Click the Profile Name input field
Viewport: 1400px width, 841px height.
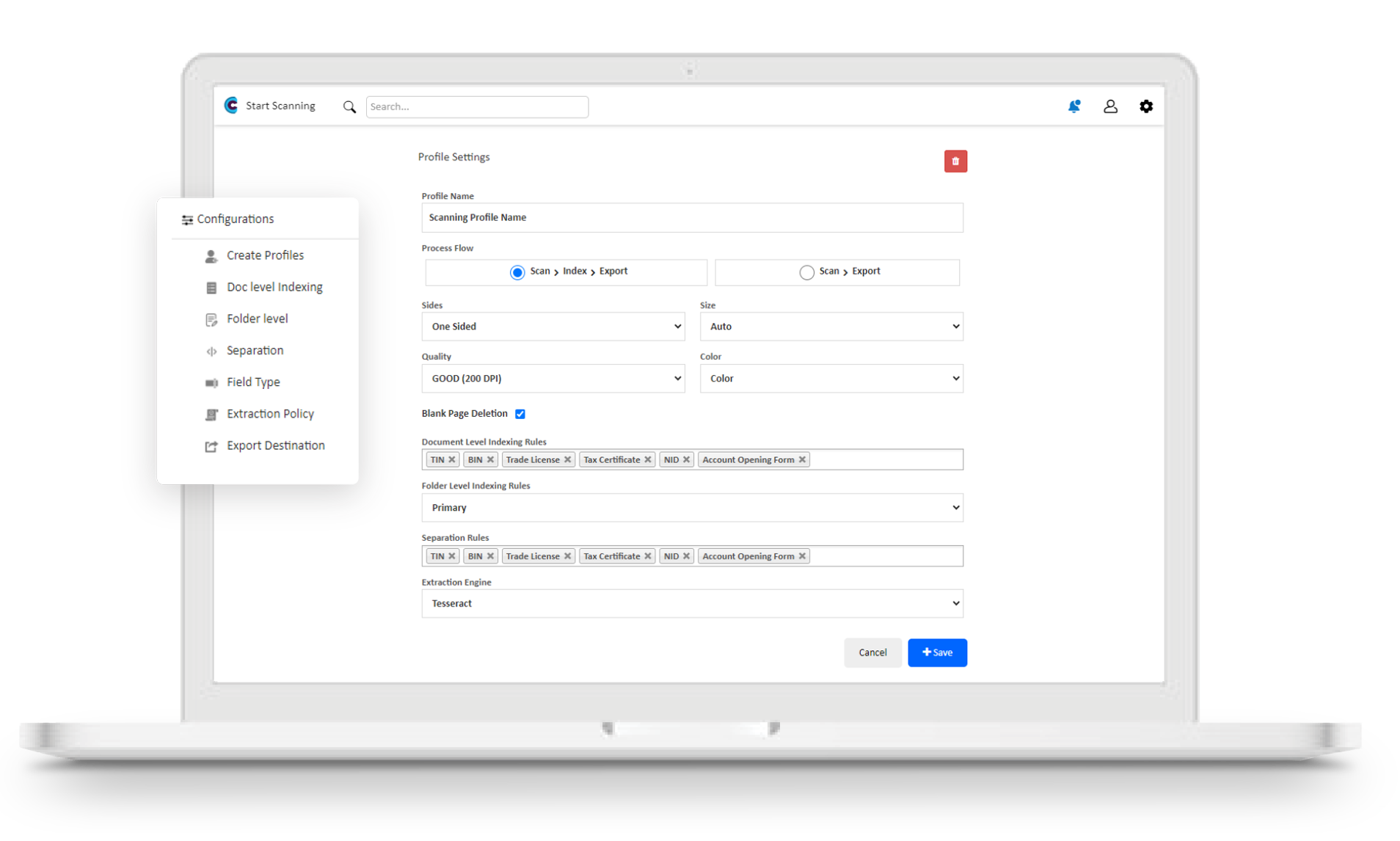[x=692, y=218]
